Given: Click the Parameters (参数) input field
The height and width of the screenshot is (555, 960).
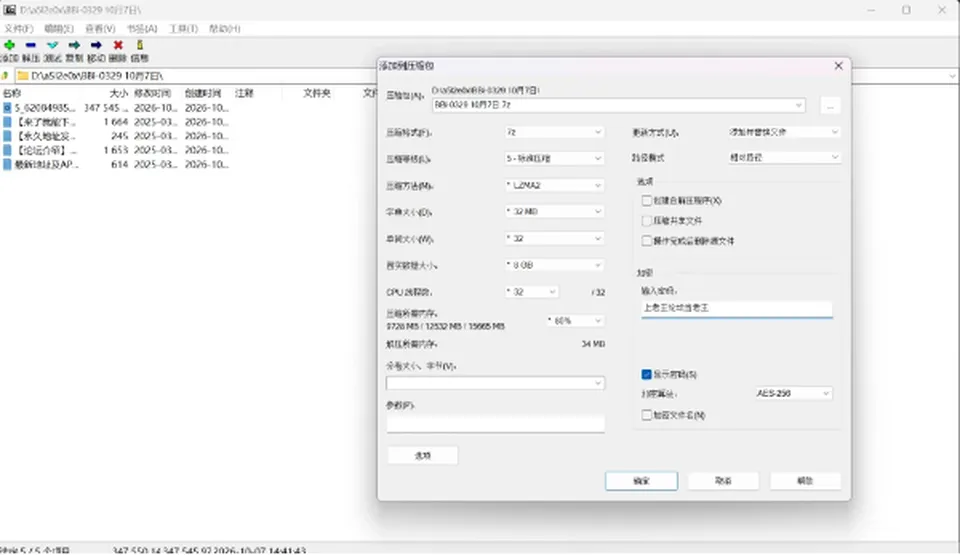Looking at the screenshot, I should pyautogui.click(x=495, y=423).
